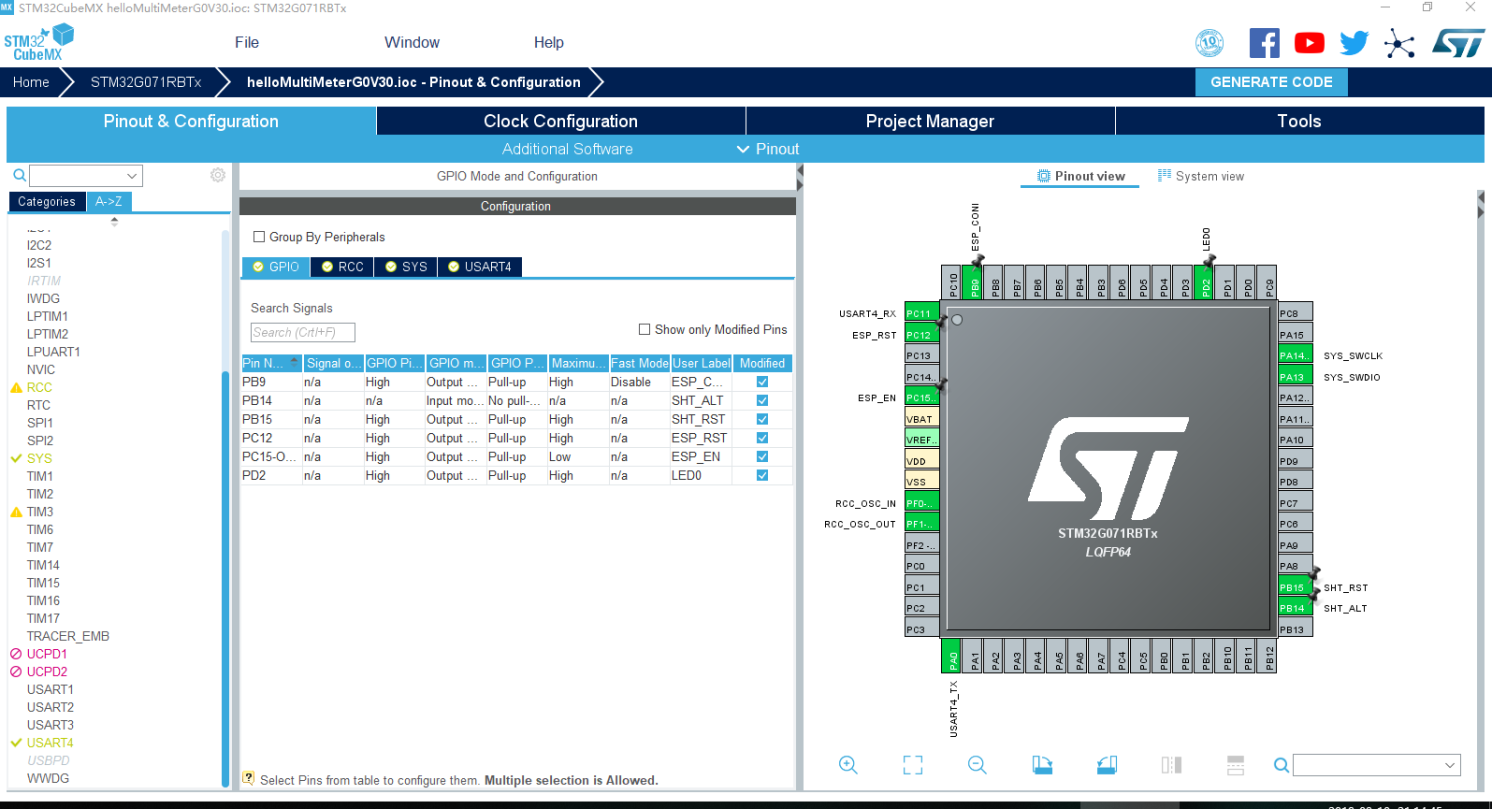Viewport: 1492px width, 809px height.
Task: Select the USART4 configuration tab
Action: tap(480, 267)
